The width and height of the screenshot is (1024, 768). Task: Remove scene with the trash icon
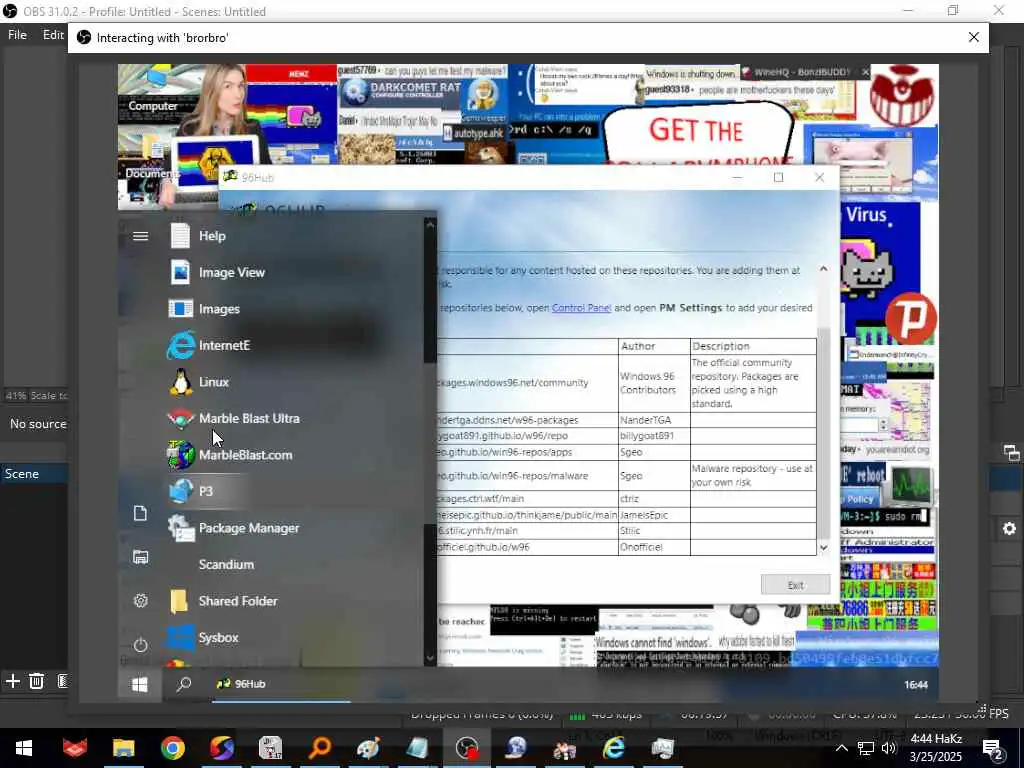click(x=37, y=681)
